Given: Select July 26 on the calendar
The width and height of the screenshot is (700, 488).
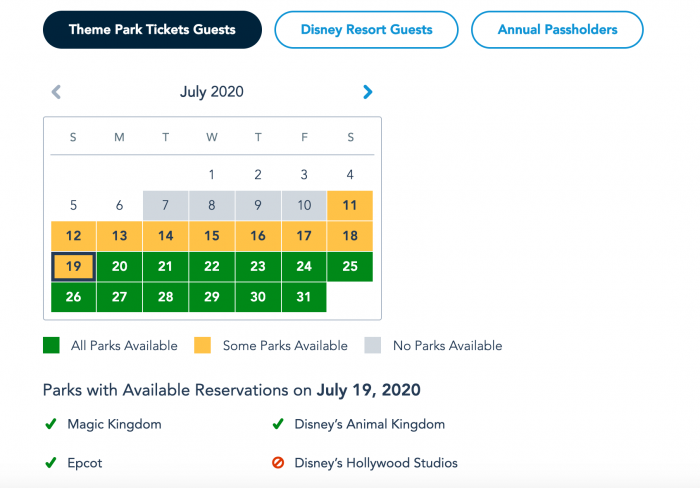Looking at the screenshot, I should pyautogui.click(x=73, y=297).
